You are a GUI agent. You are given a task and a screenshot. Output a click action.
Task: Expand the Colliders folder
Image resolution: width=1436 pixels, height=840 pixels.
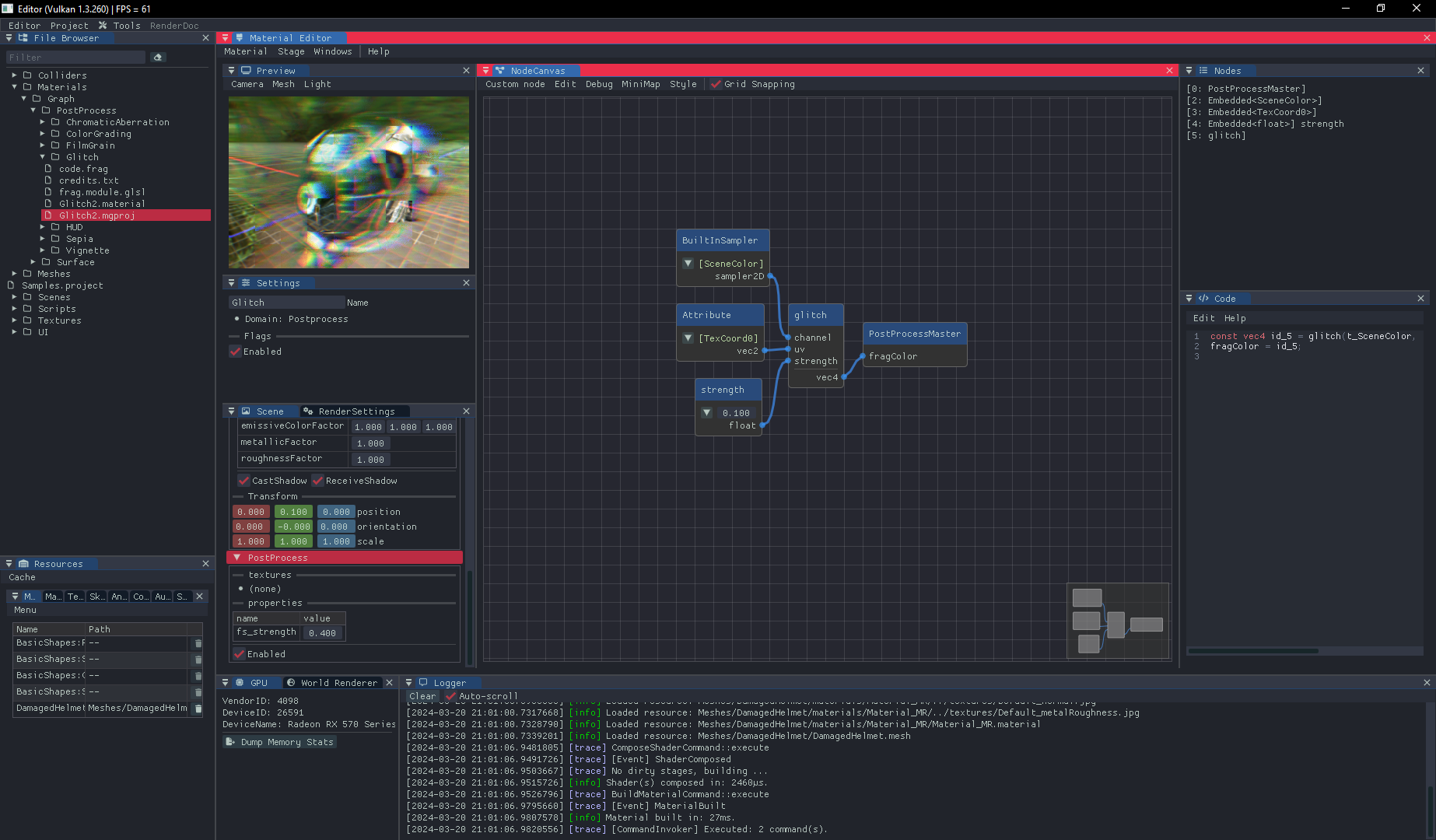tap(14, 75)
